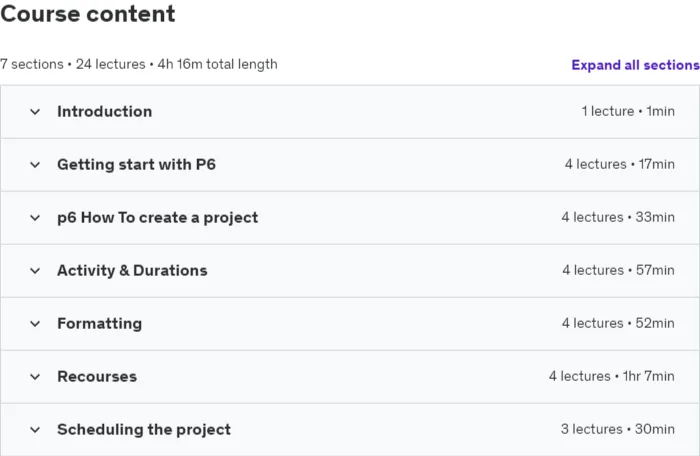Click the chevron beside Activity & Durations
Image resolution: width=700 pixels, height=456 pixels.
[x=35, y=271]
